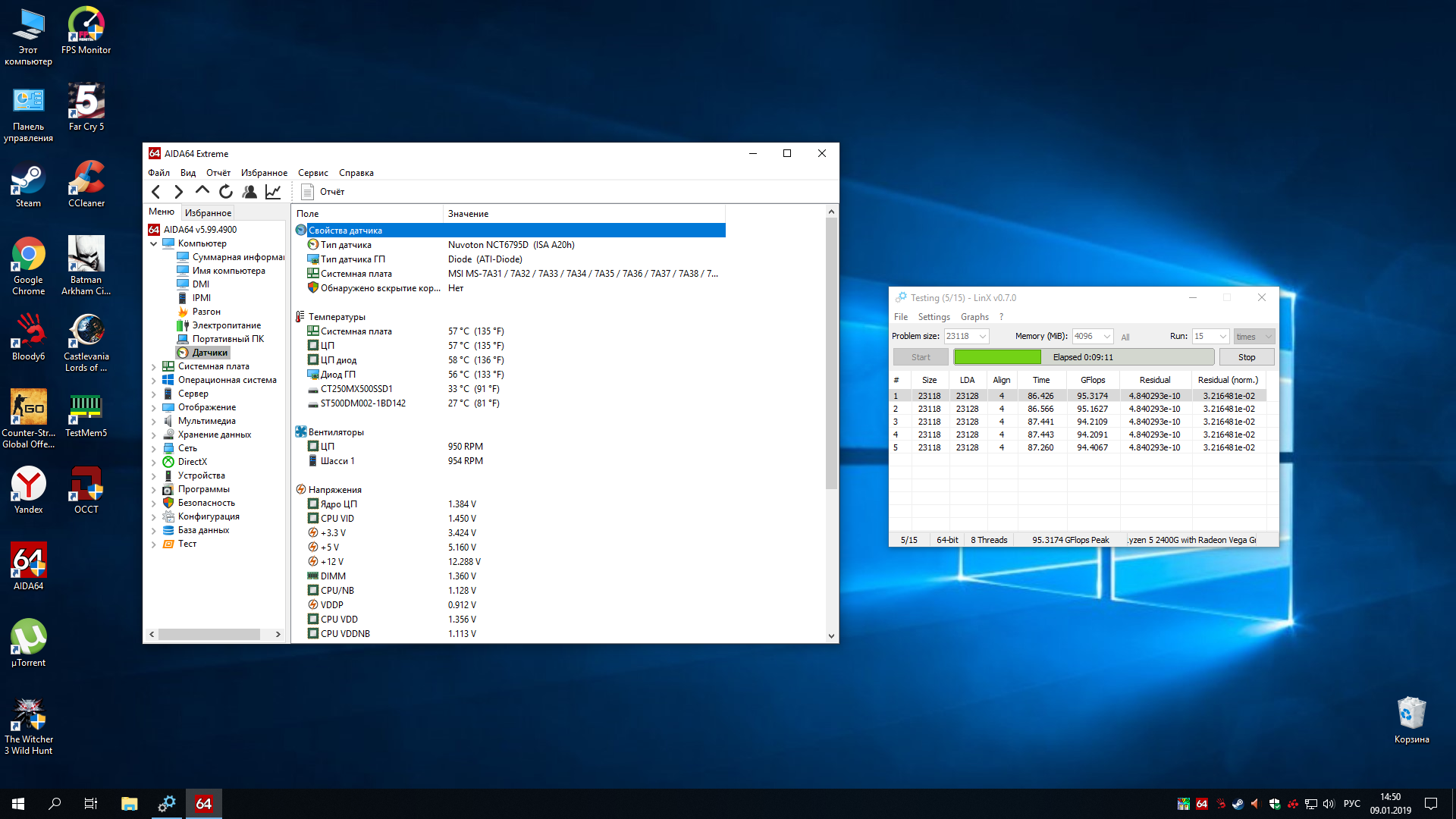This screenshot has height=819, width=1456.
Task: Click the refresh icon in AIDA64 toolbar
Action: (225, 192)
